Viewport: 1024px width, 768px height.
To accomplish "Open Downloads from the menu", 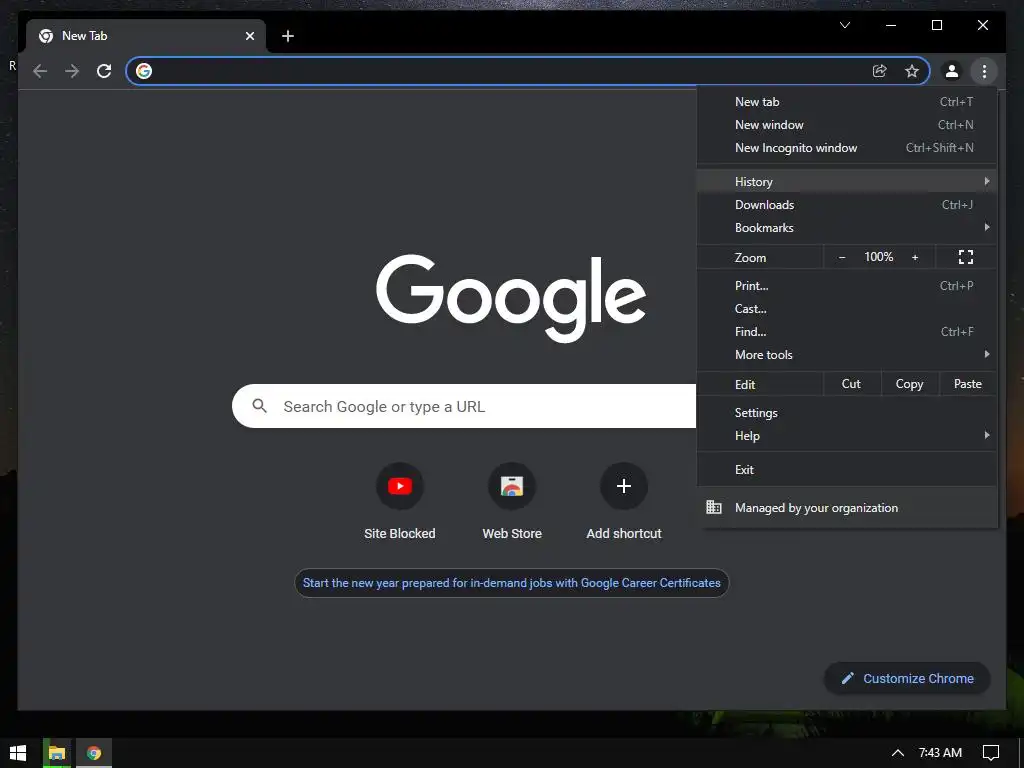I will pyautogui.click(x=847, y=204).
